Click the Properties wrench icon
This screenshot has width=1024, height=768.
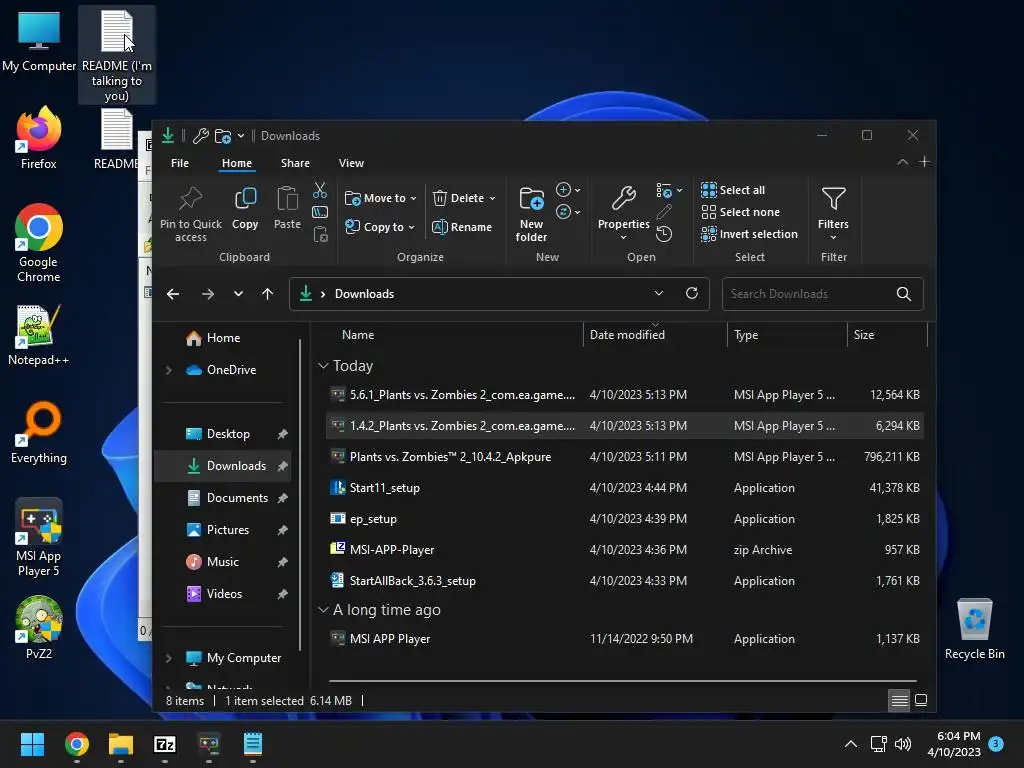[624, 198]
